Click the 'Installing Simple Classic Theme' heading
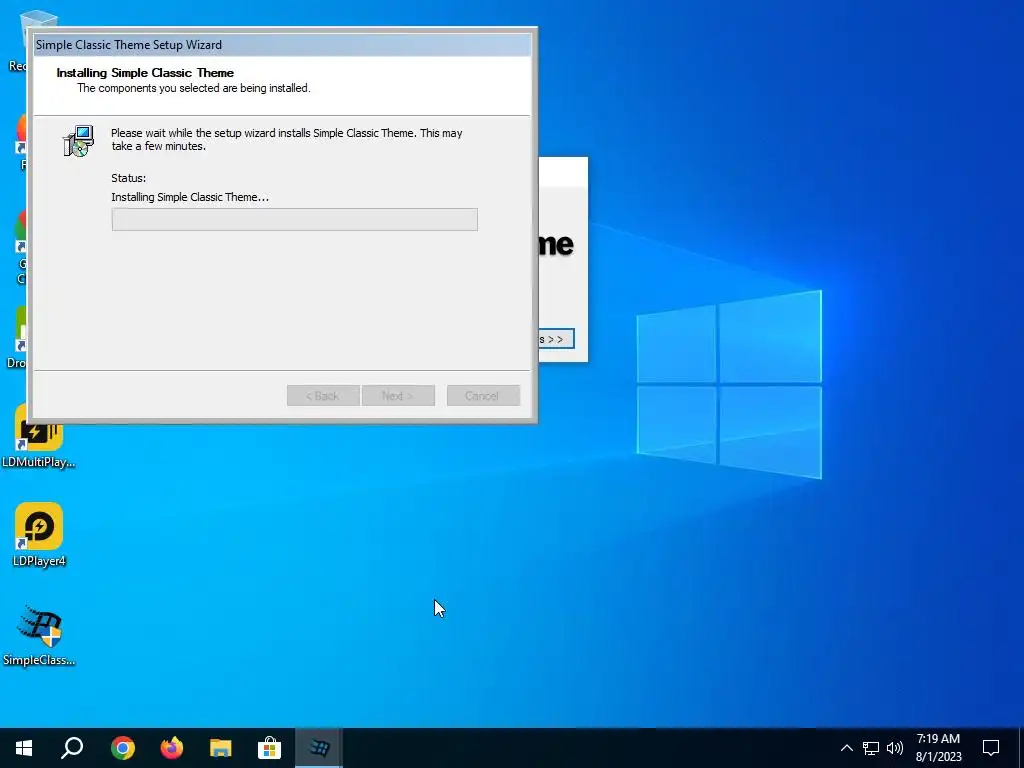 (x=145, y=72)
